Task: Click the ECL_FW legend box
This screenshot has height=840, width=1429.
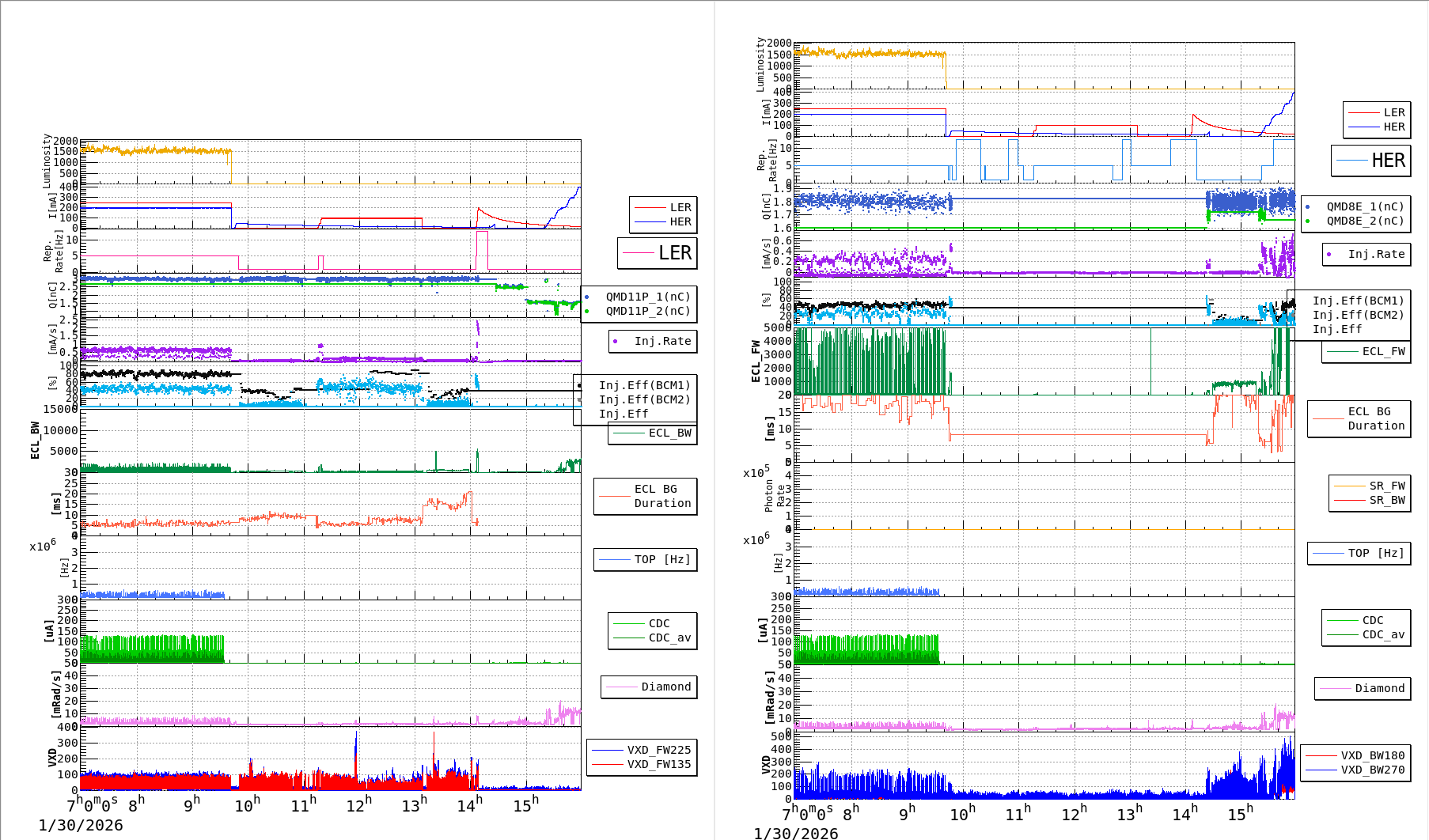Action: 1366,351
